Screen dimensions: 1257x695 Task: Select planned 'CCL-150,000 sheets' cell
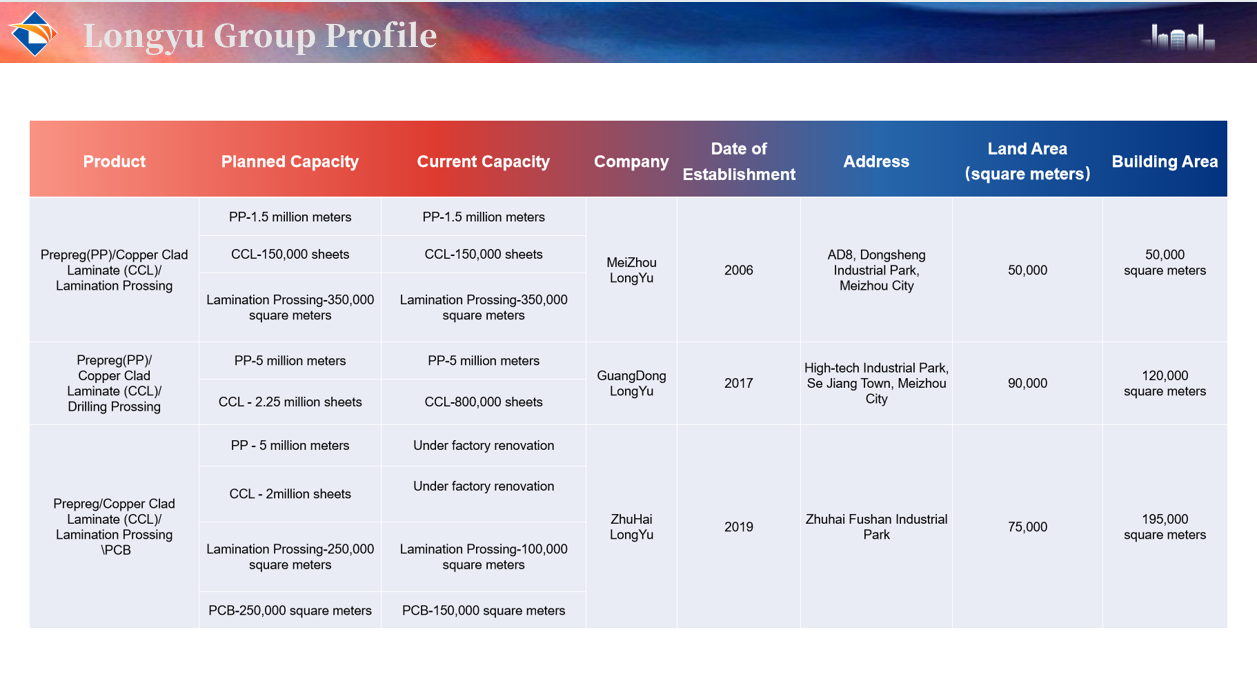coord(290,254)
